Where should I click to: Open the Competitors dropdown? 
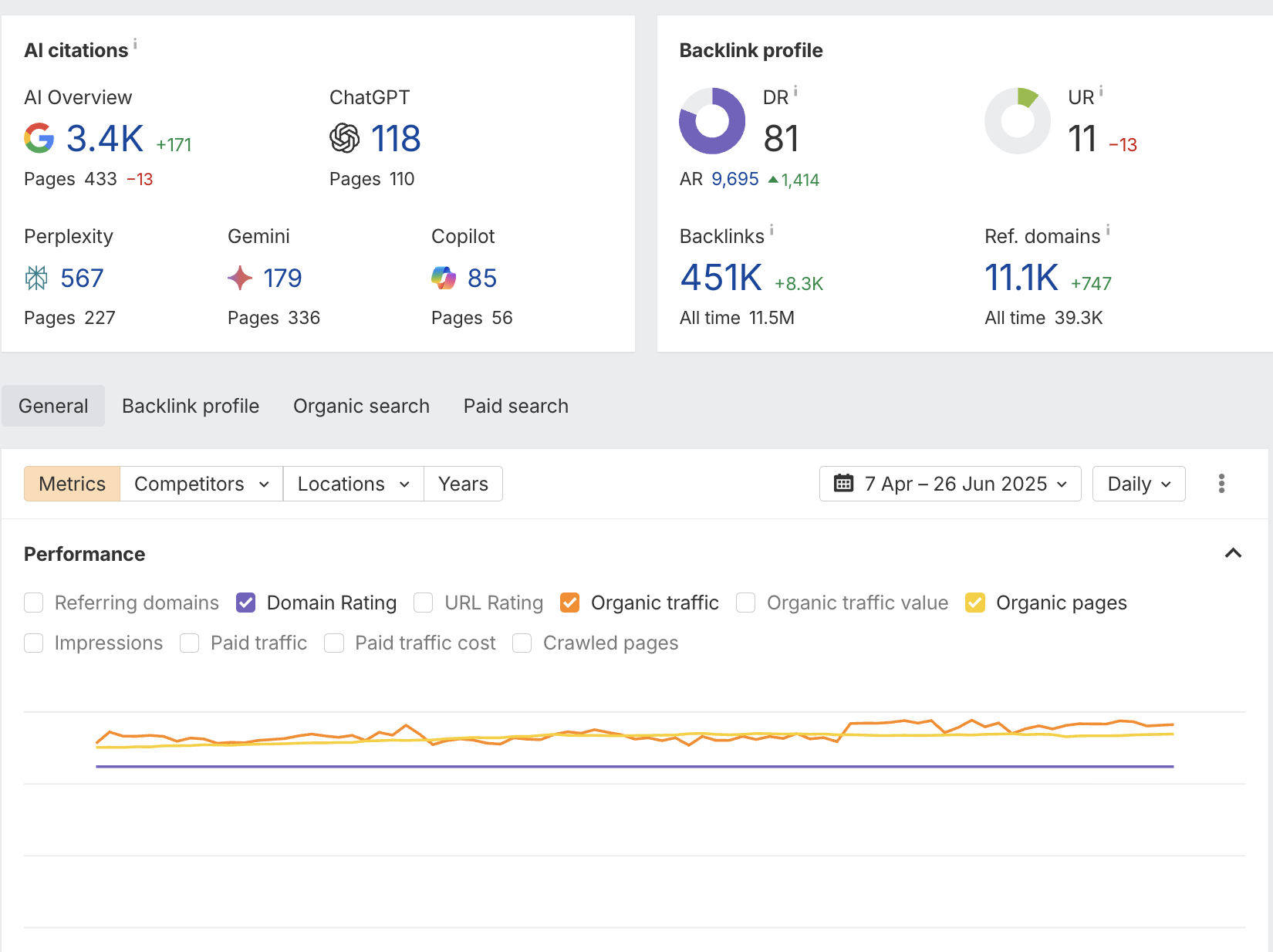201,484
